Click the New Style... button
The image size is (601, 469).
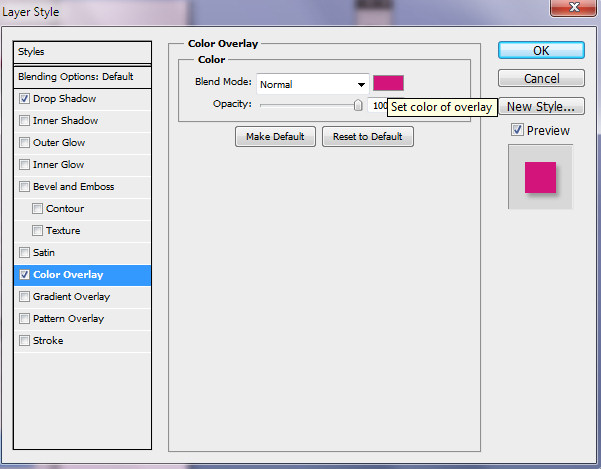(x=541, y=107)
